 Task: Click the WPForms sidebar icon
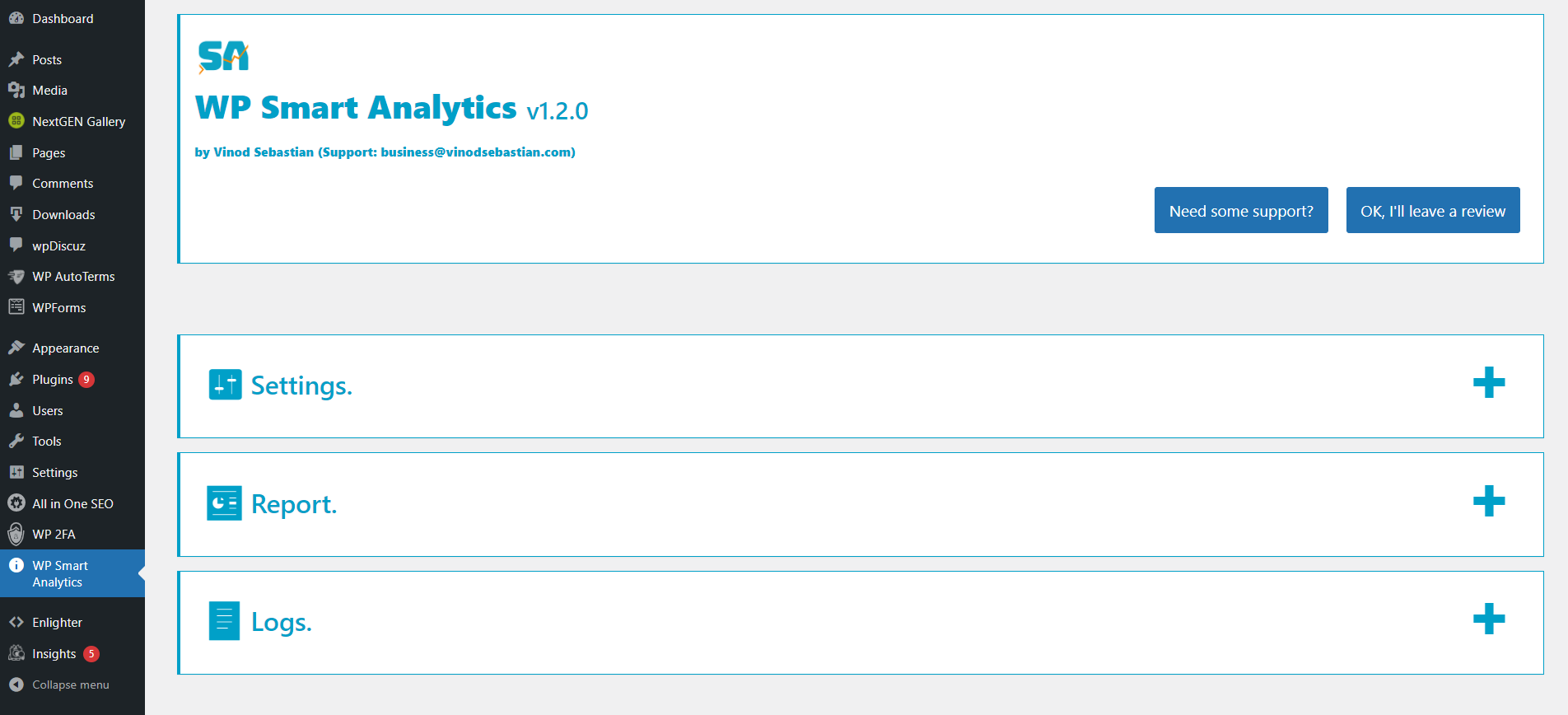[x=16, y=307]
